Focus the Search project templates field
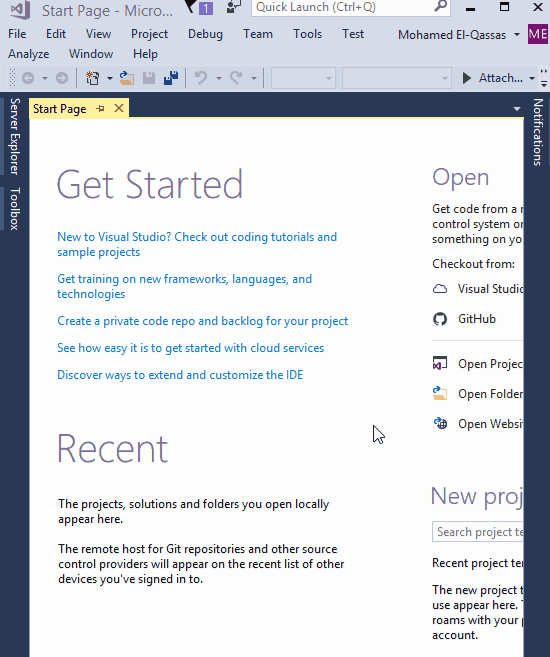This screenshot has width=550, height=657. tap(478, 532)
